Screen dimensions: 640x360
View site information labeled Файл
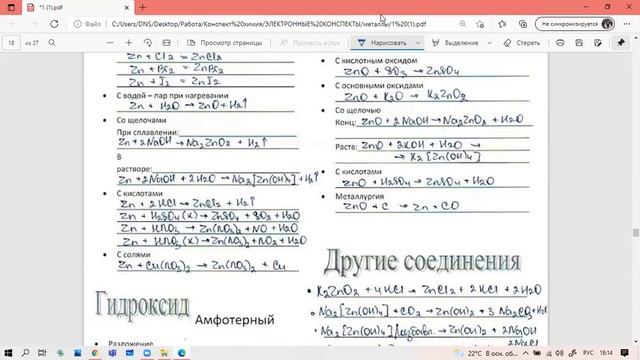87,24
